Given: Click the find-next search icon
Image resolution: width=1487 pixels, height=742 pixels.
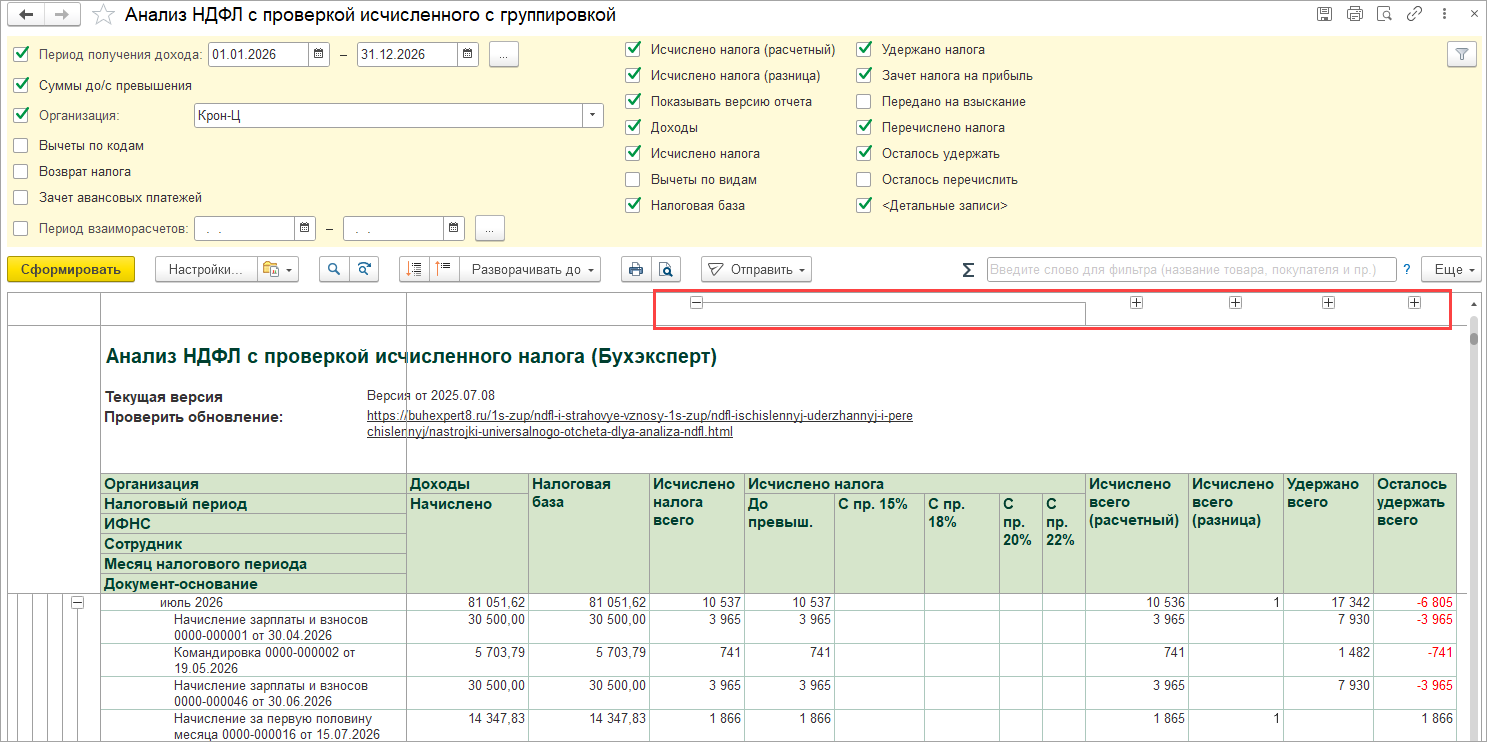Looking at the screenshot, I should pos(365,269).
